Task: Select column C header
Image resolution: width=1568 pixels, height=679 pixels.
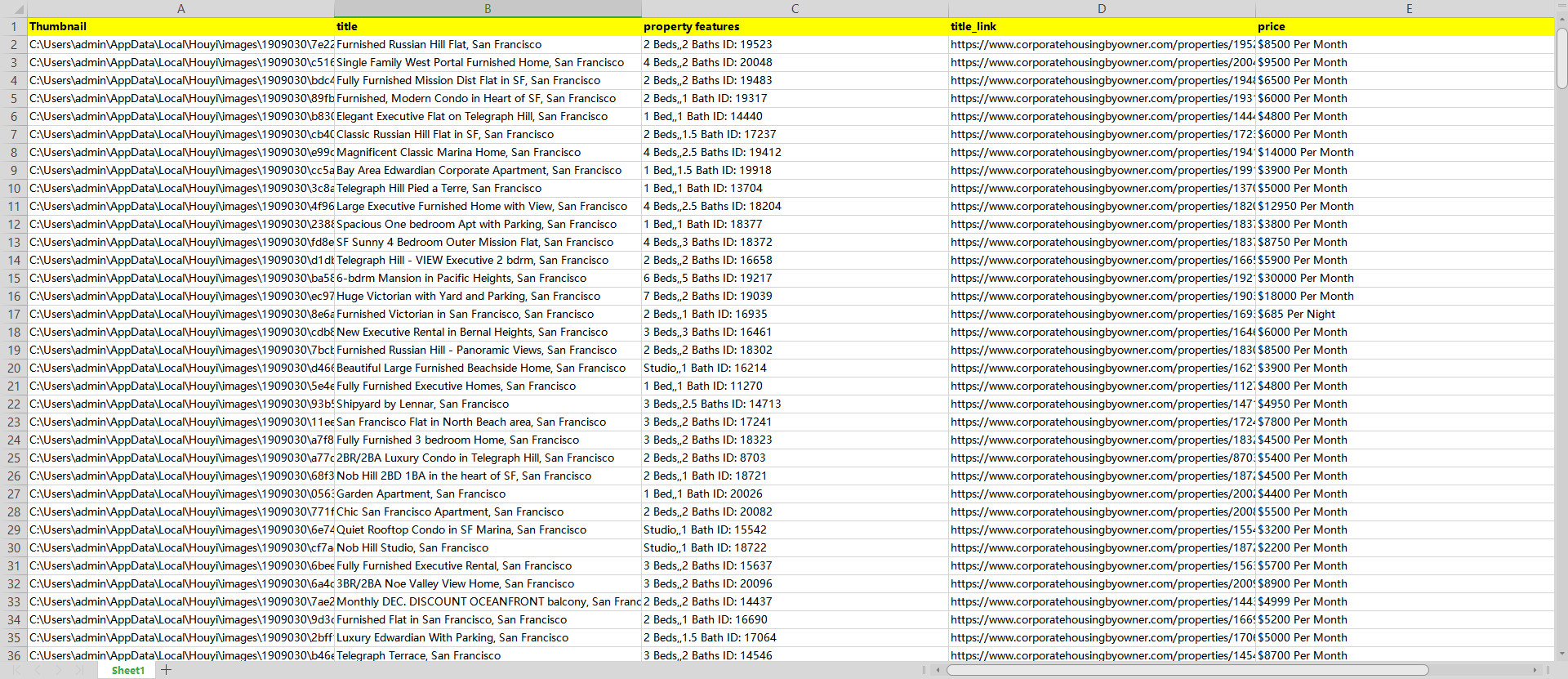Action: (795, 8)
